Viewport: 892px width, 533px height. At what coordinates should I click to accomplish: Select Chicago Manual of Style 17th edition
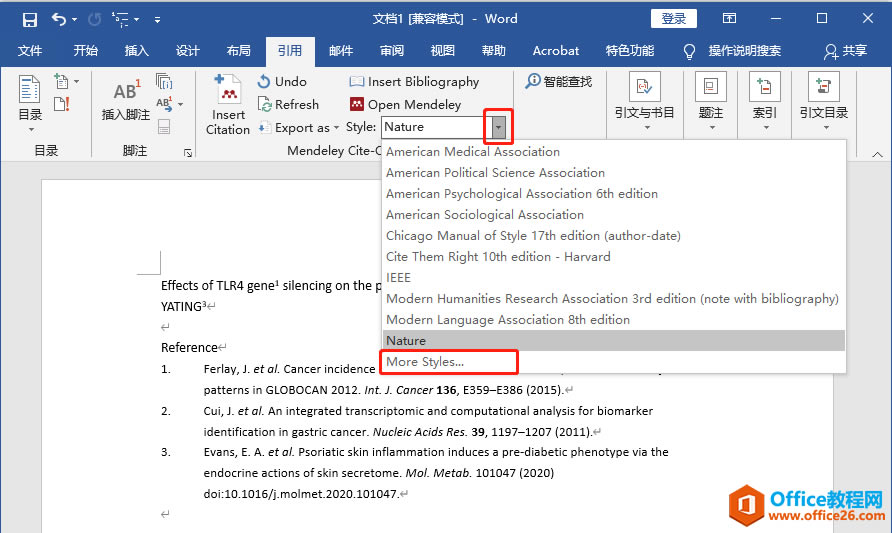pyautogui.click(x=614, y=236)
